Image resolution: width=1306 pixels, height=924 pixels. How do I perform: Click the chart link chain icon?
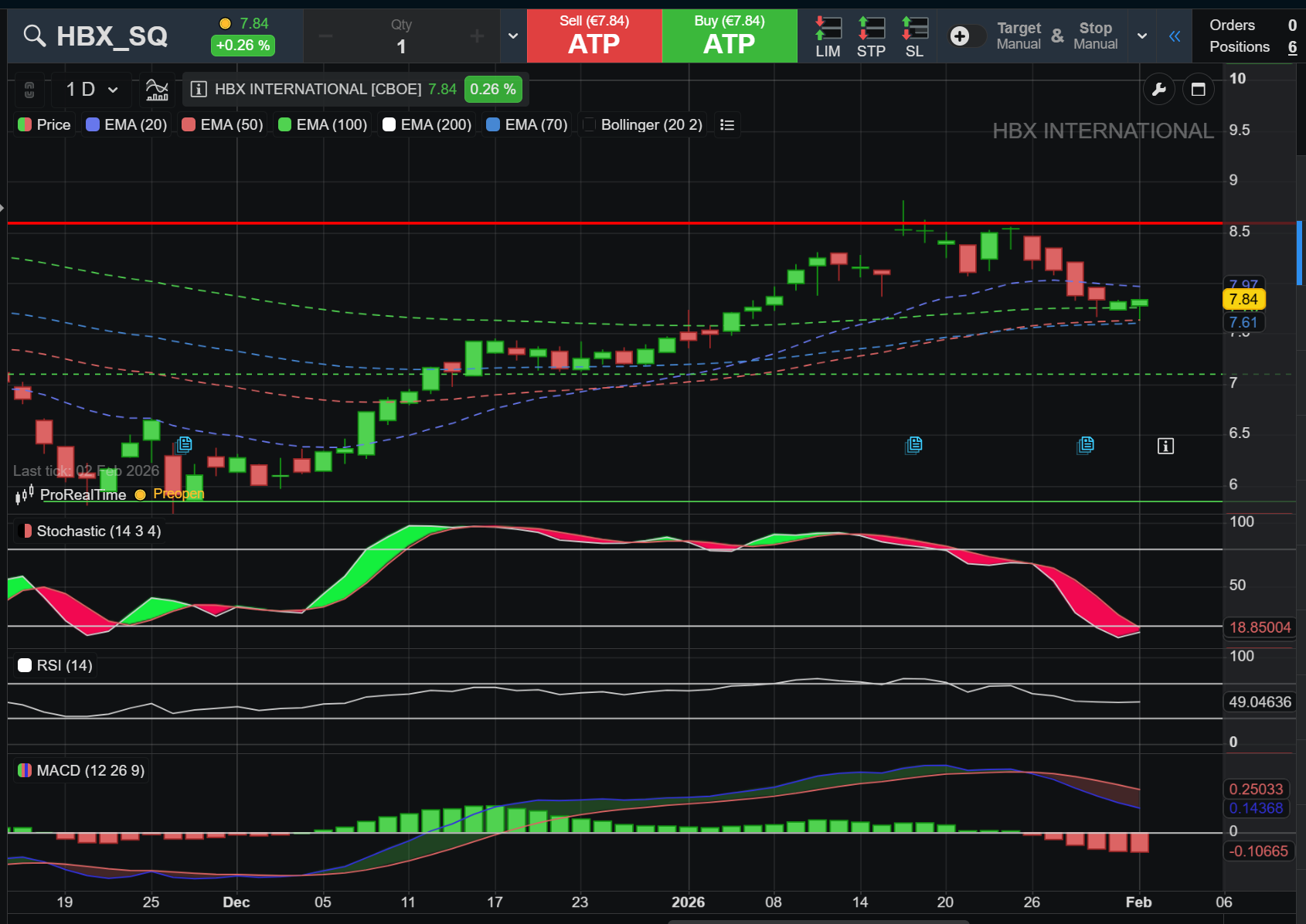29,90
